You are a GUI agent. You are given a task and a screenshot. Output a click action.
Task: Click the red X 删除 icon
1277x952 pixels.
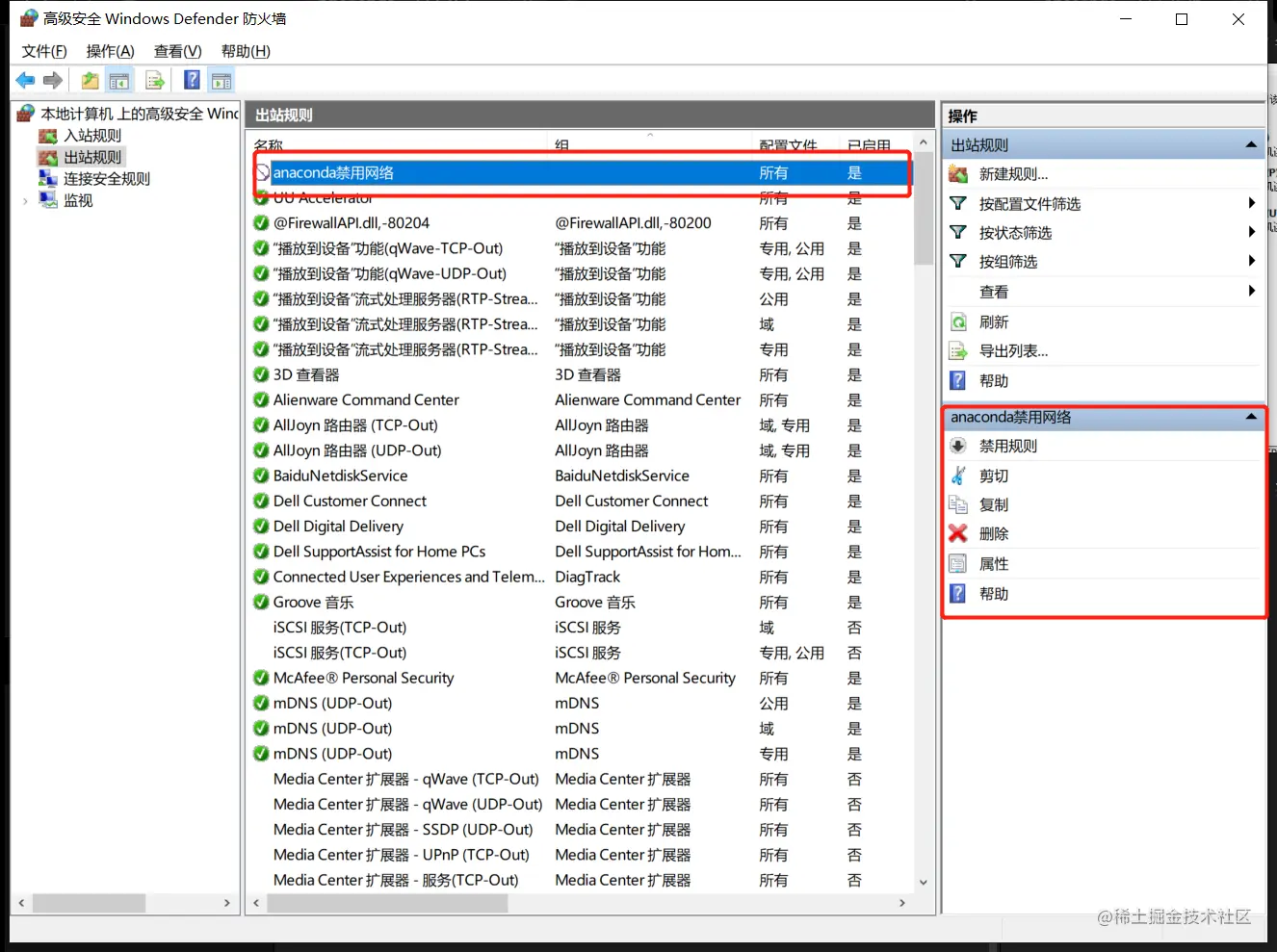pos(958,533)
